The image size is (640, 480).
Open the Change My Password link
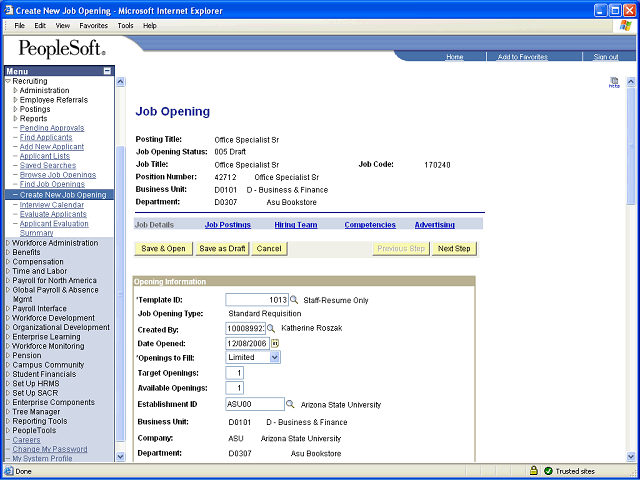[x=50, y=449]
